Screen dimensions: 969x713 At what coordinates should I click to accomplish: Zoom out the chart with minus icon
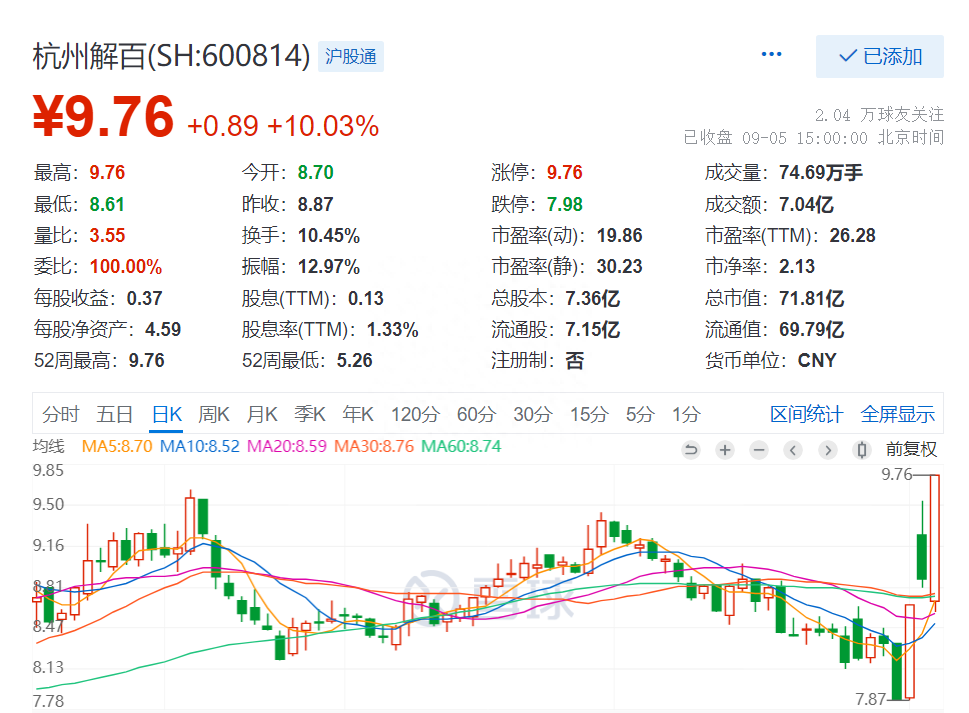coord(759,450)
